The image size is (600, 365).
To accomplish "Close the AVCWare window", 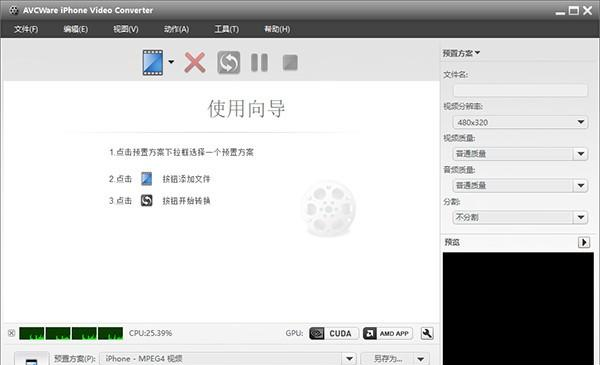I will pyautogui.click(x=588, y=11).
